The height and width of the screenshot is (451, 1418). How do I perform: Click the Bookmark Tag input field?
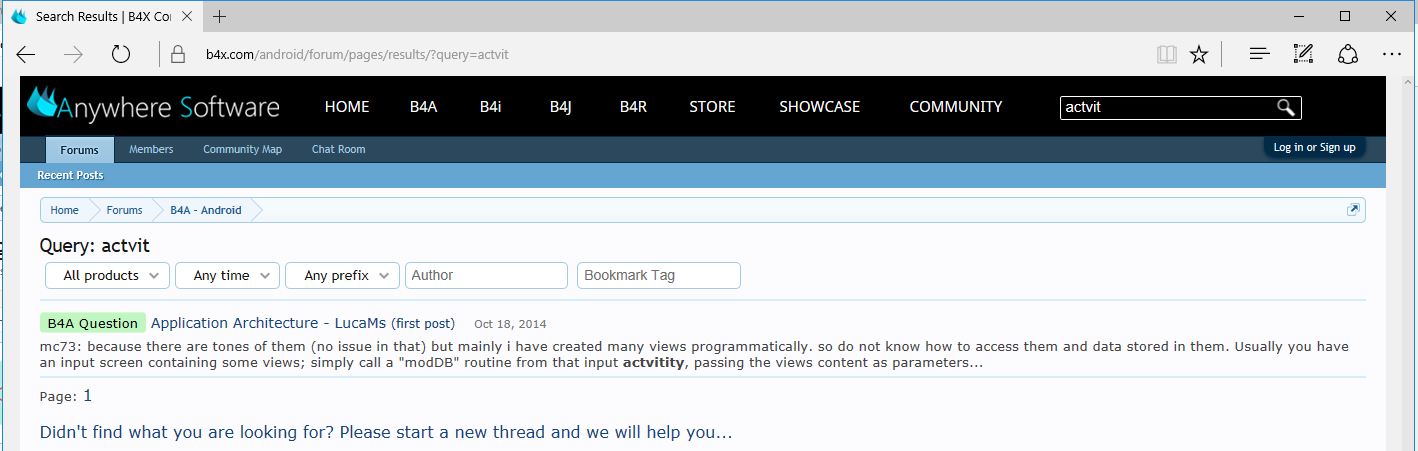point(659,275)
